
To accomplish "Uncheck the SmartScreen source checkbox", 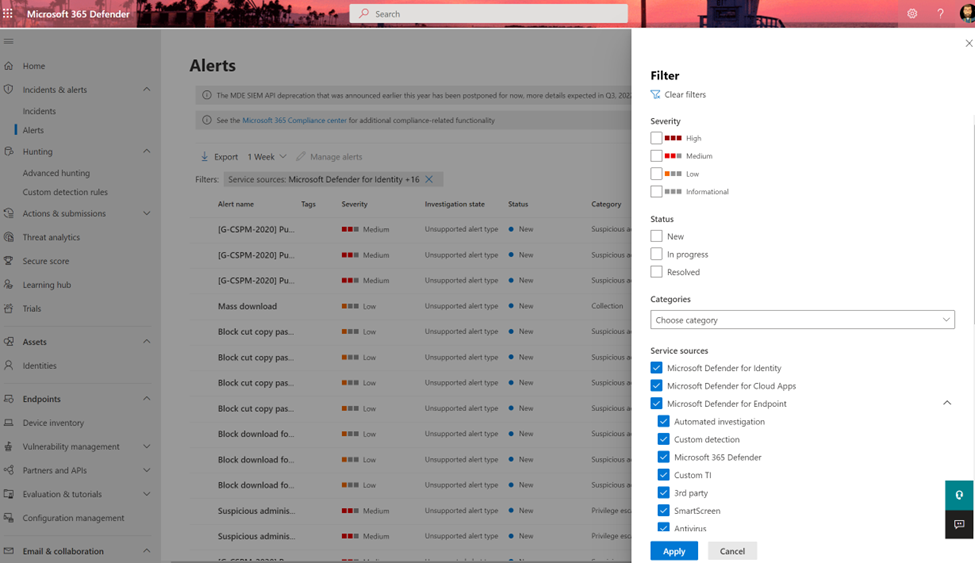I will pos(663,510).
